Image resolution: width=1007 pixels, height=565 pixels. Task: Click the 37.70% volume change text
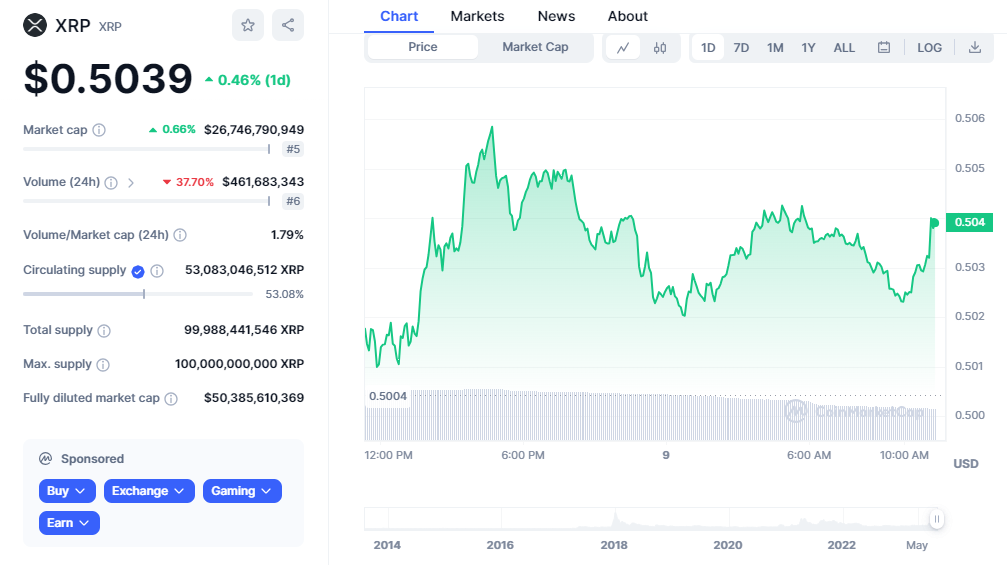tap(195, 182)
